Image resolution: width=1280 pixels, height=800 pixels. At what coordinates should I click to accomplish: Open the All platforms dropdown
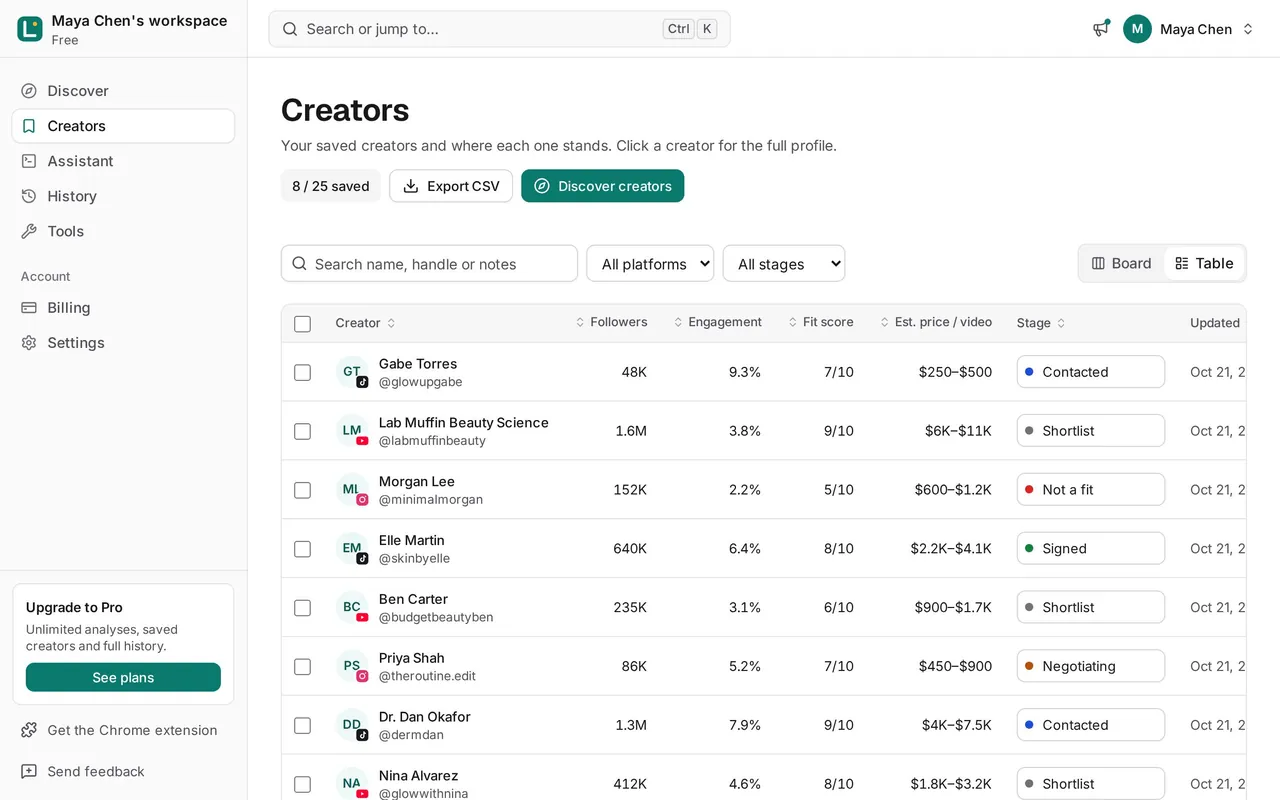[650, 264]
